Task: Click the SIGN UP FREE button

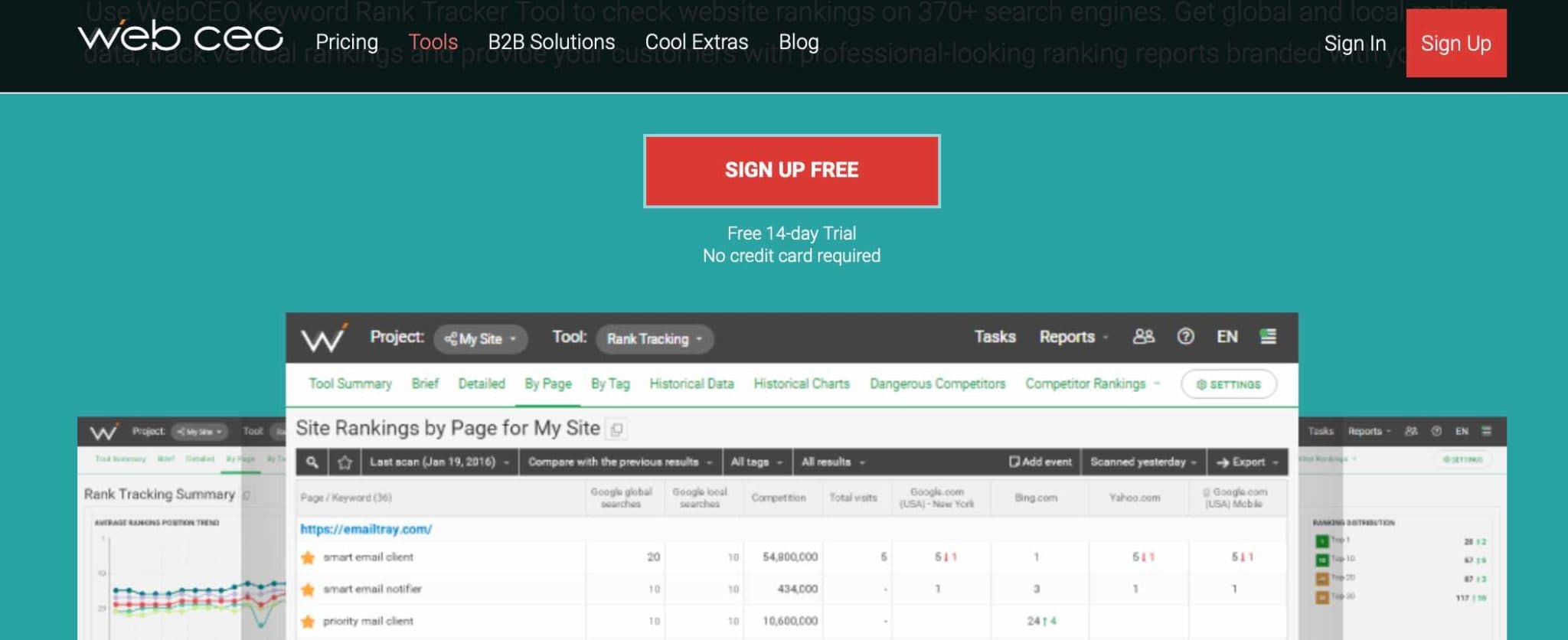Action: (792, 171)
